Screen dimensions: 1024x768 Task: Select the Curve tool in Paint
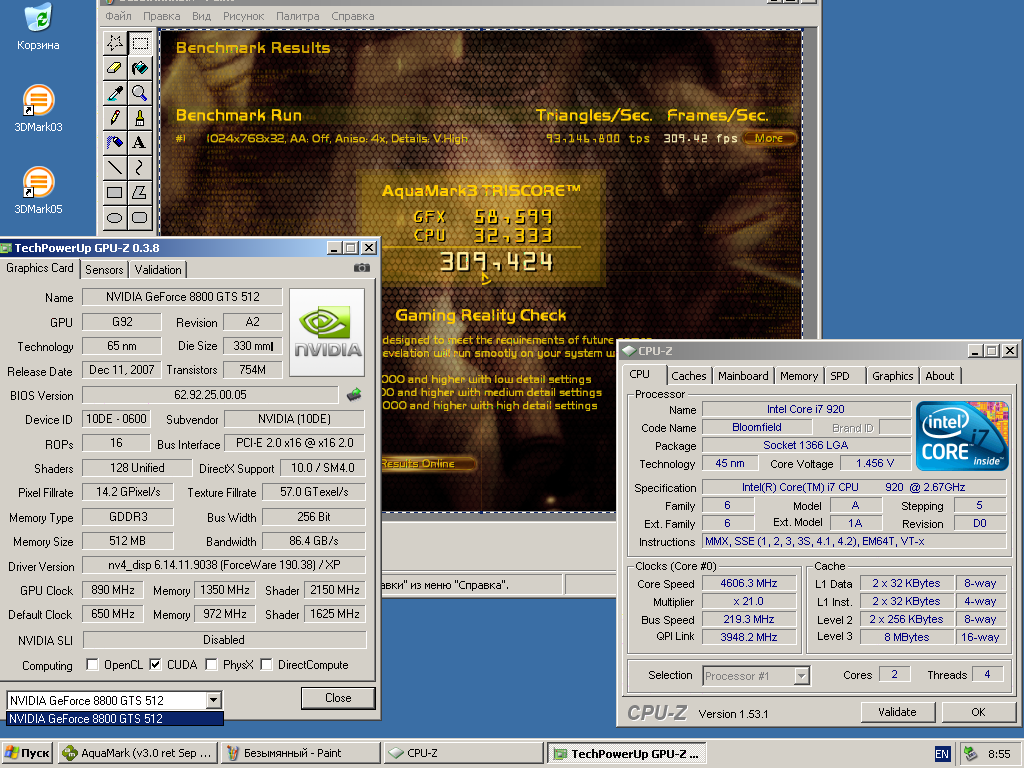click(x=140, y=168)
